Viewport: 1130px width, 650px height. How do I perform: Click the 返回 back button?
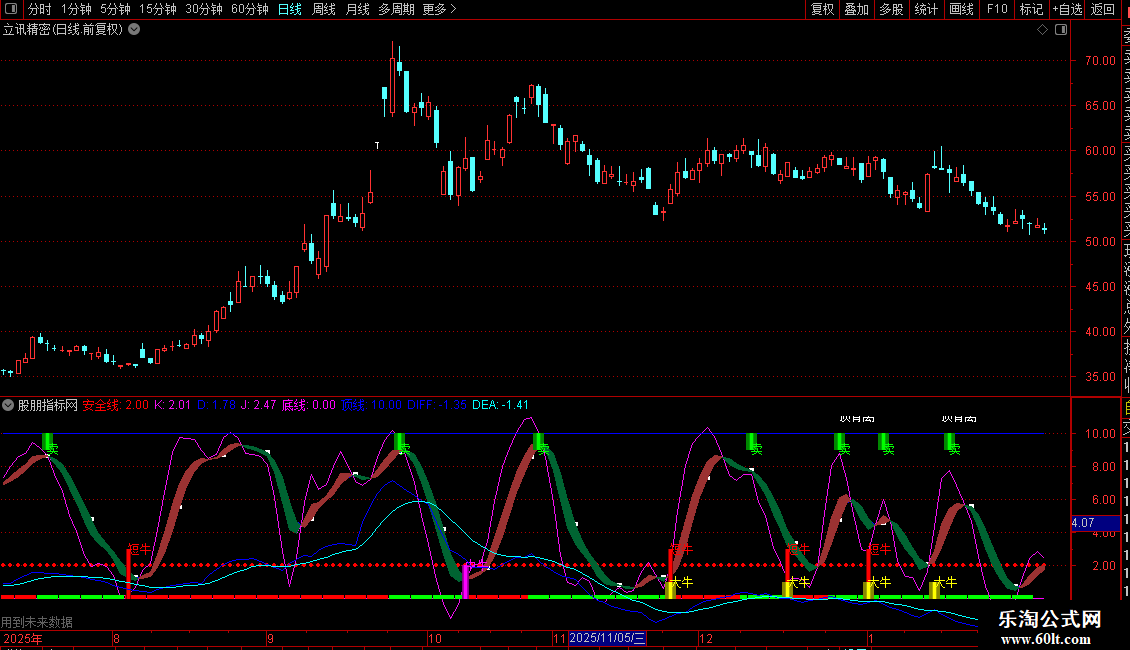[x=1102, y=9]
